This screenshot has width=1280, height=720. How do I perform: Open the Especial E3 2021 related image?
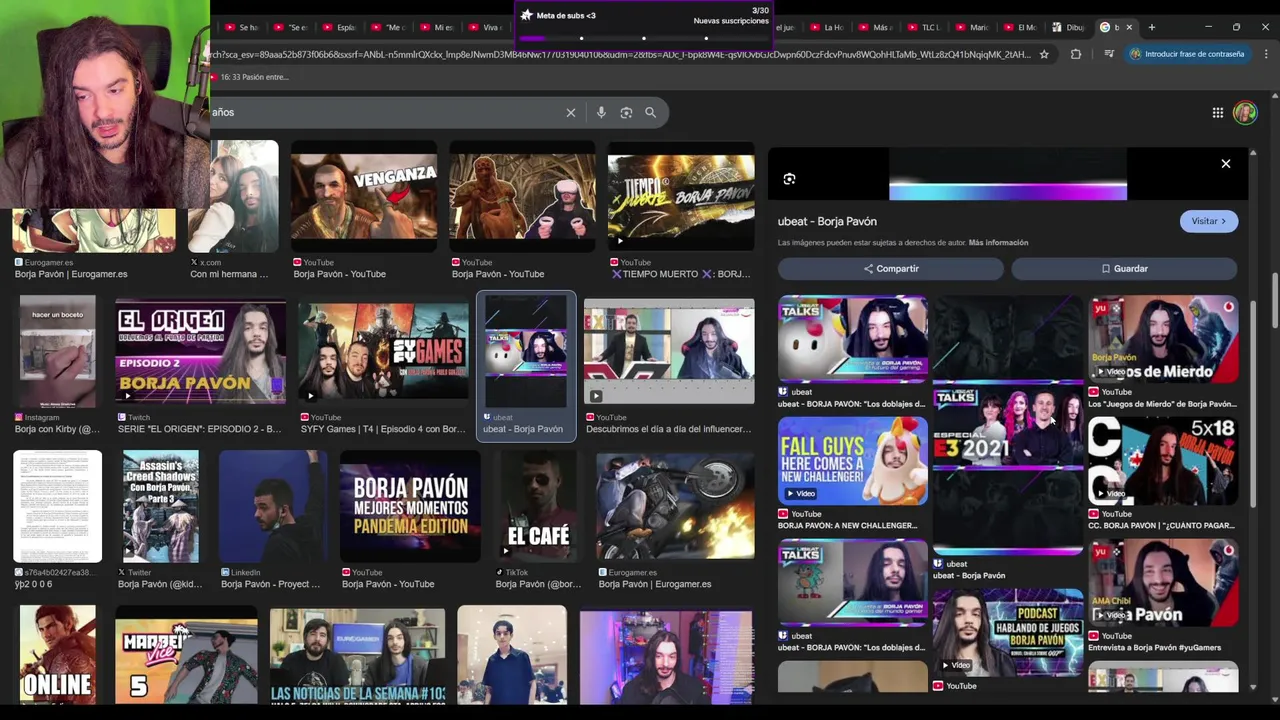point(1008,425)
